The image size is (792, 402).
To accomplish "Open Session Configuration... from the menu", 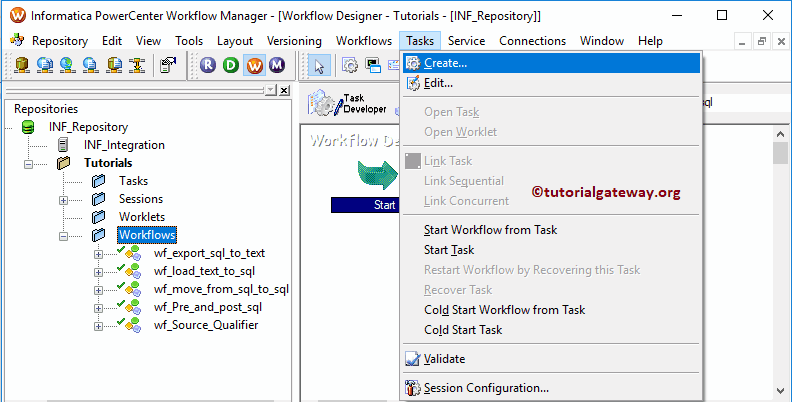I will [551, 388].
